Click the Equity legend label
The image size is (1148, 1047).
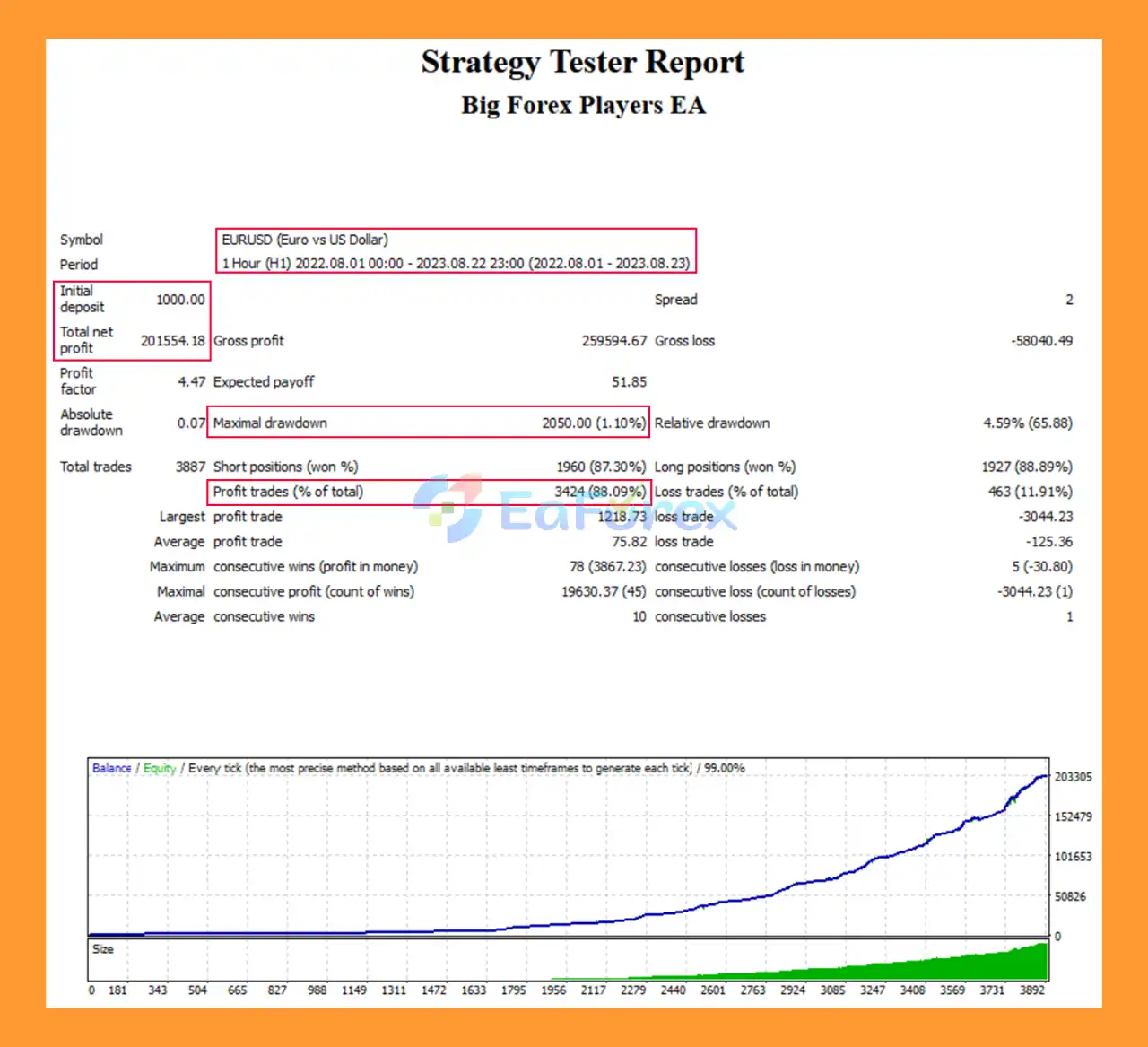(160, 768)
